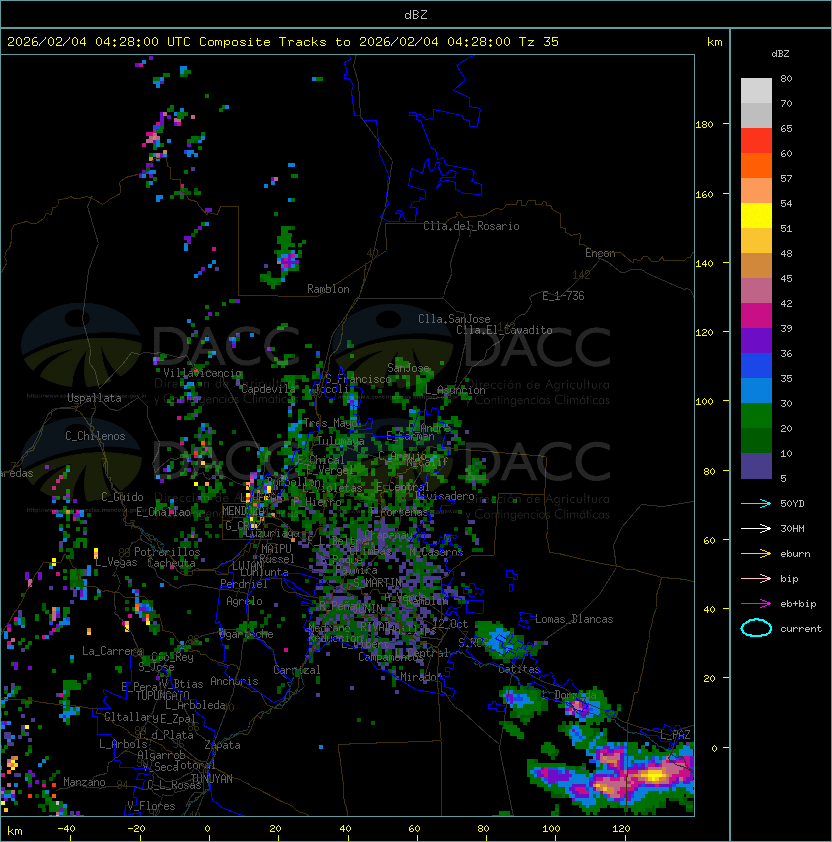Click the 'dBZ' title at top
832x842 pixels.
tap(416, 15)
